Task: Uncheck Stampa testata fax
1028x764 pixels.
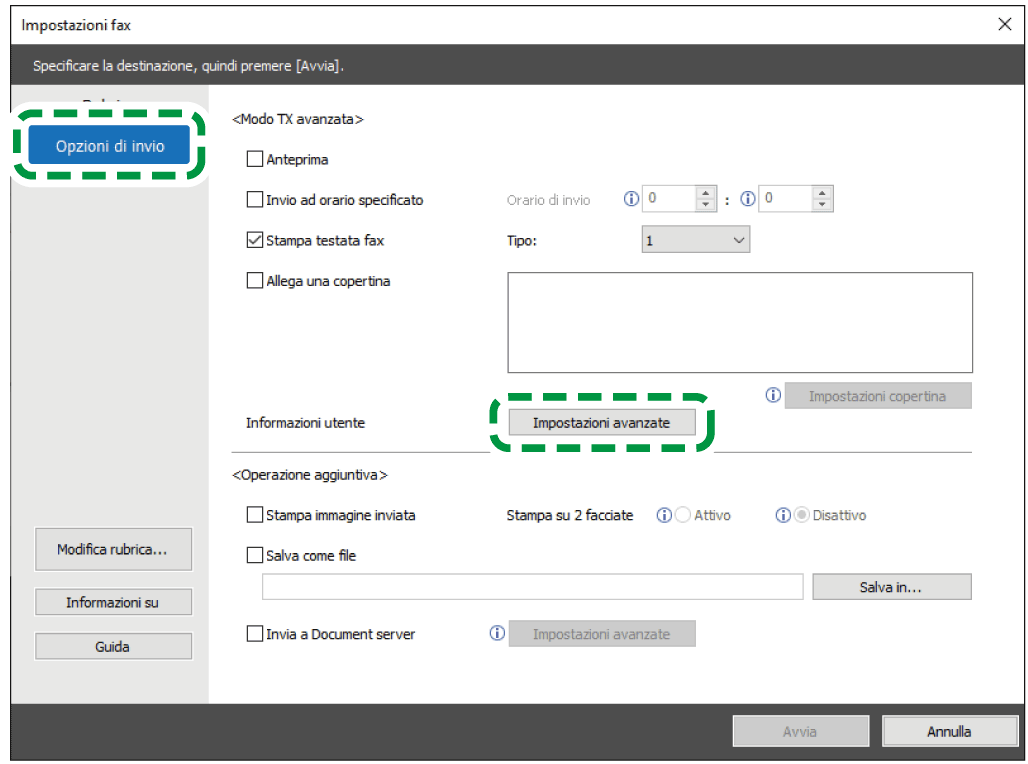Action: [x=255, y=240]
